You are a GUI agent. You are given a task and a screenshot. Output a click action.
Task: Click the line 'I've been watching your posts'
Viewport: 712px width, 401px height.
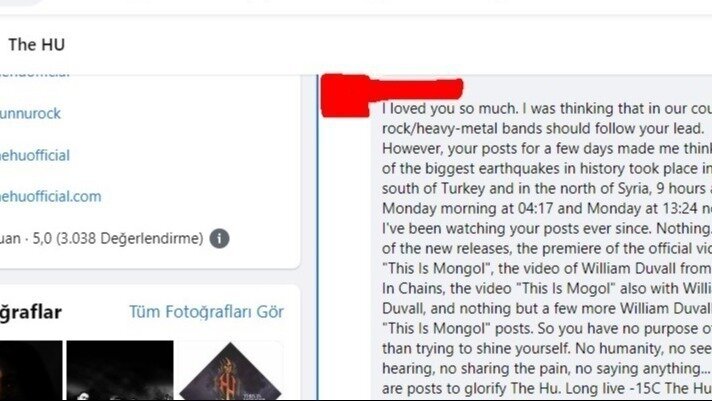[547, 228]
